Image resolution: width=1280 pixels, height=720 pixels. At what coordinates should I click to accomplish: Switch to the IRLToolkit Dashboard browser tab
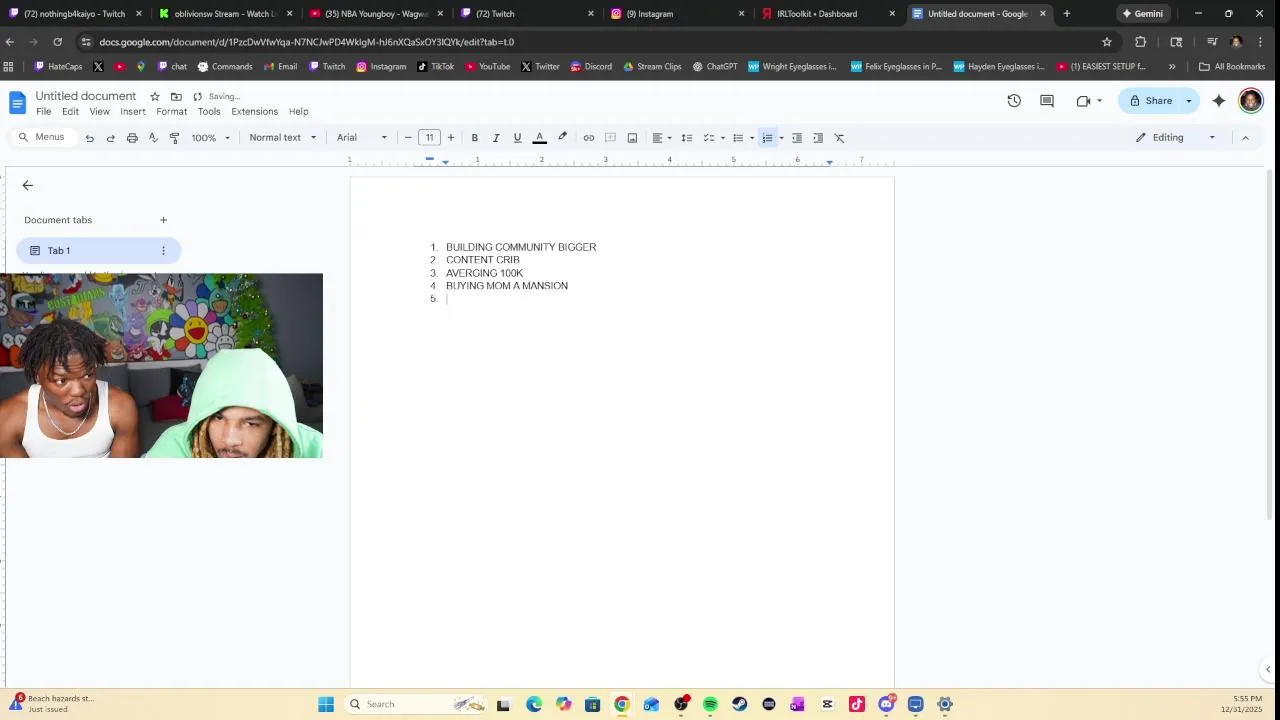(x=827, y=14)
